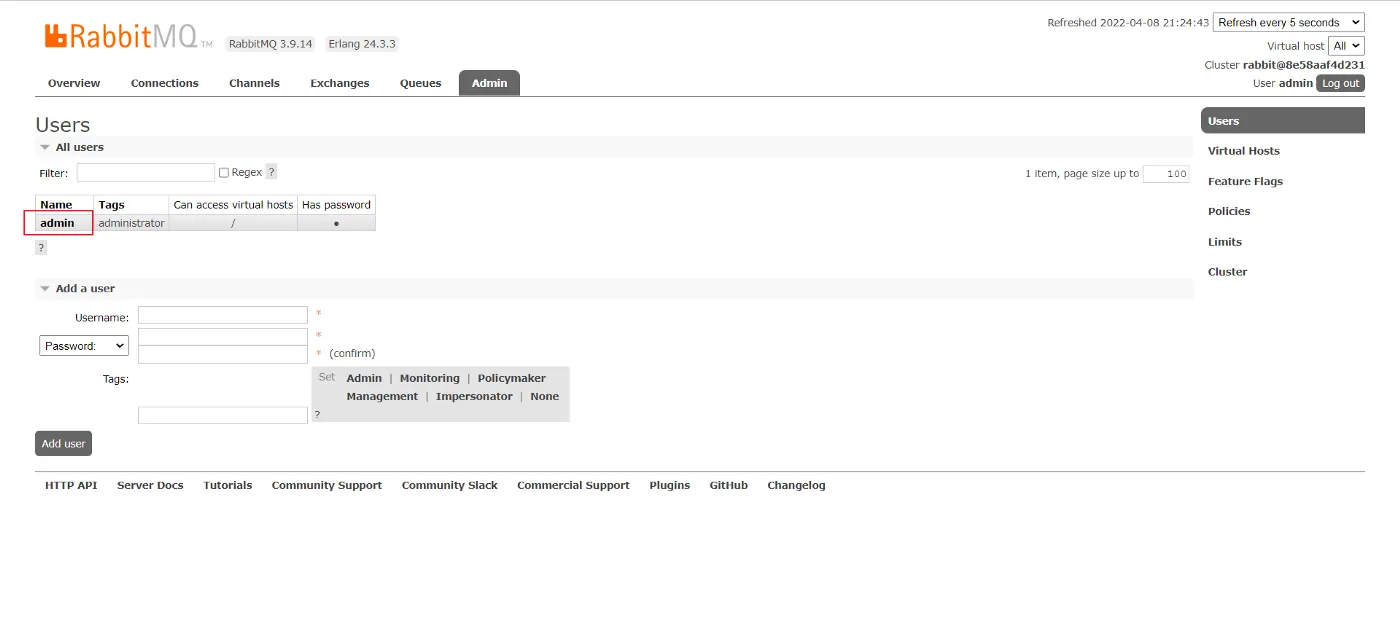Viewport: 1400px width, 644px height.
Task: Open the Connections tab
Action: tap(165, 83)
